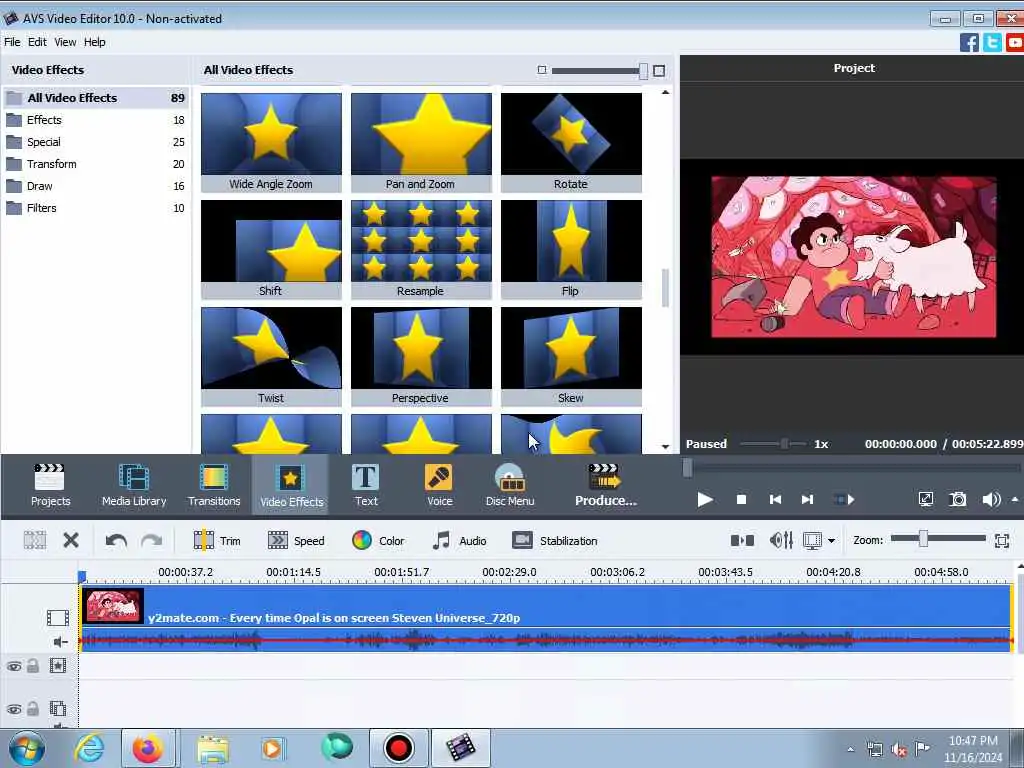Select the Wide Angle Zoom effect

(271, 142)
